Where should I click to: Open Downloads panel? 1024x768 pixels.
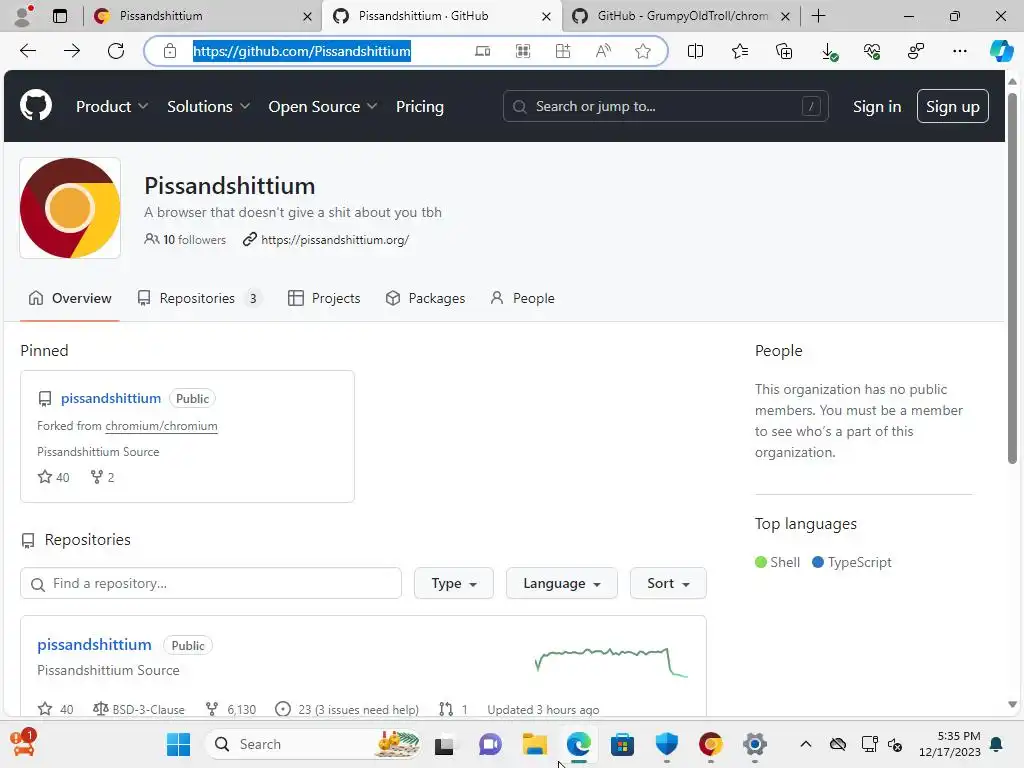828,52
